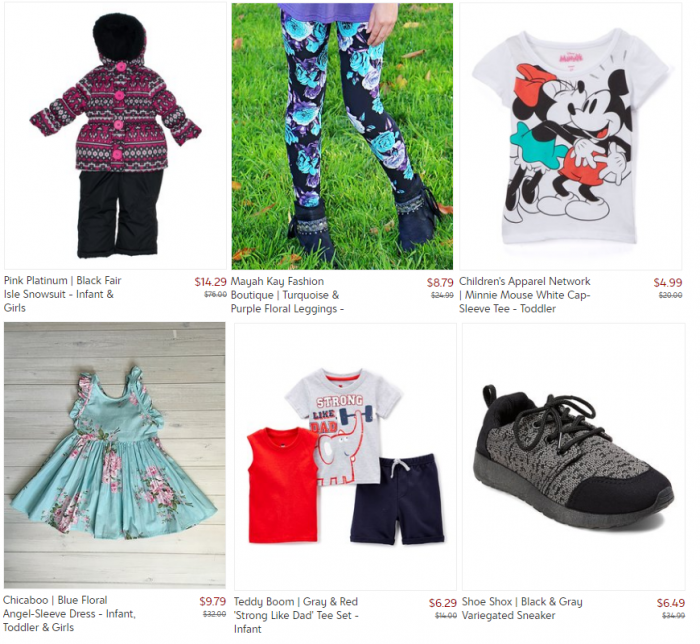Open the Pink Platinum snowsuit product image

pyautogui.click(x=116, y=136)
